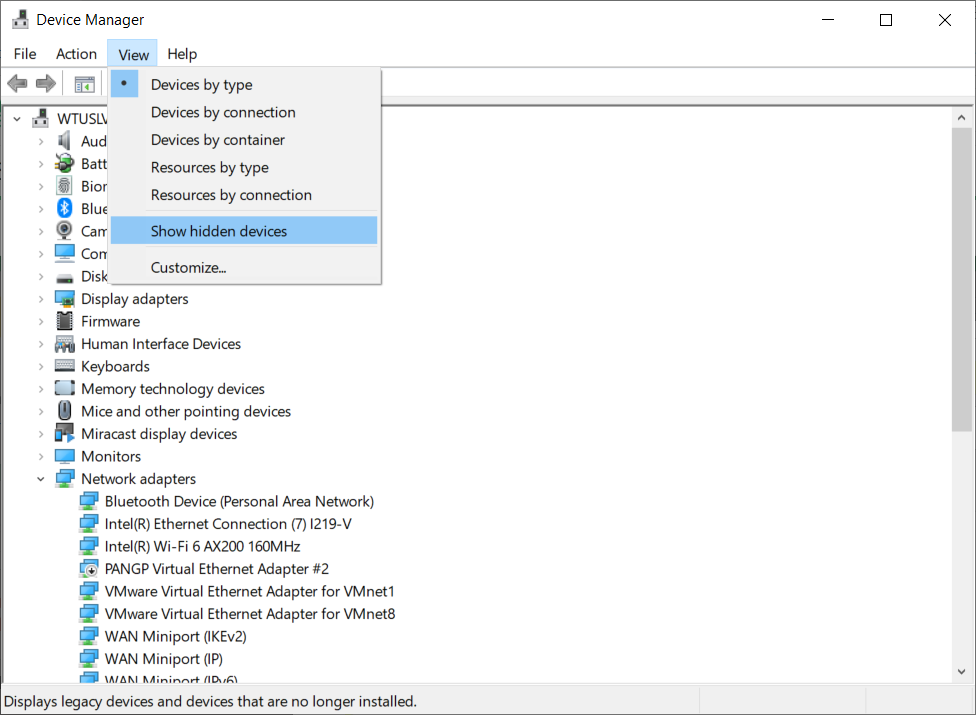Open the Help menu
976x715 pixels.
[182, 54]
